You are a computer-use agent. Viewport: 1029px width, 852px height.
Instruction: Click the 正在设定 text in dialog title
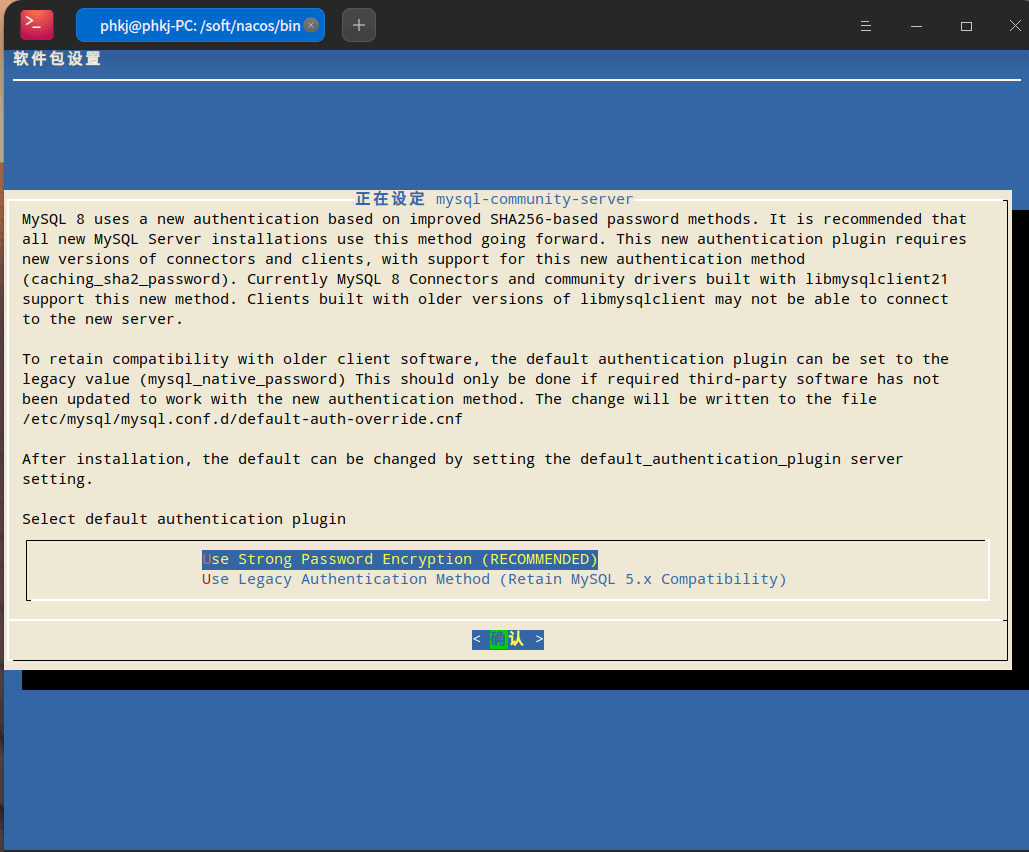[x=390, y=199]
